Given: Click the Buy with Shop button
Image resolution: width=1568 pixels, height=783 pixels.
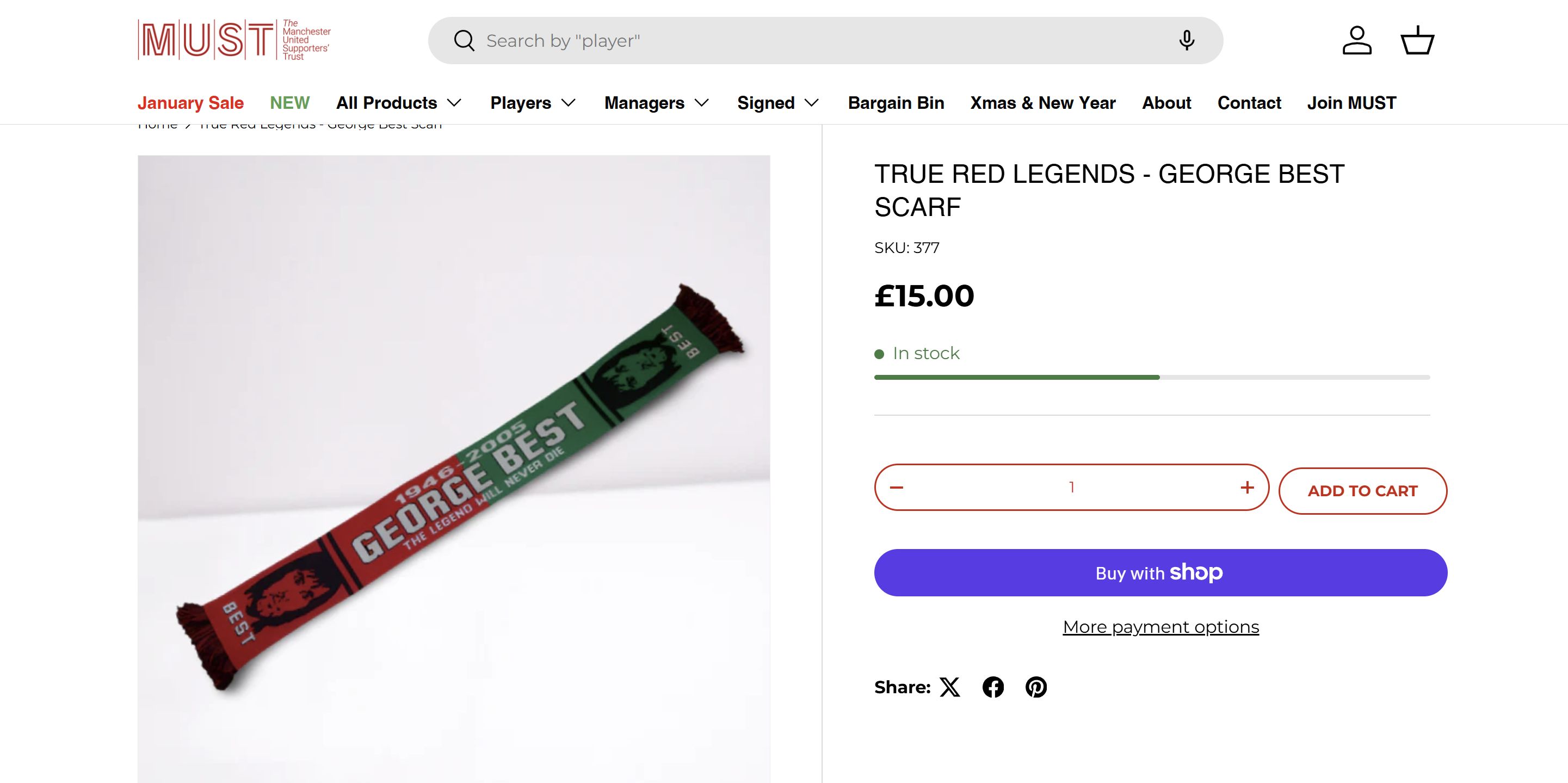Looking at the screenshot, I should (1160, 572).
